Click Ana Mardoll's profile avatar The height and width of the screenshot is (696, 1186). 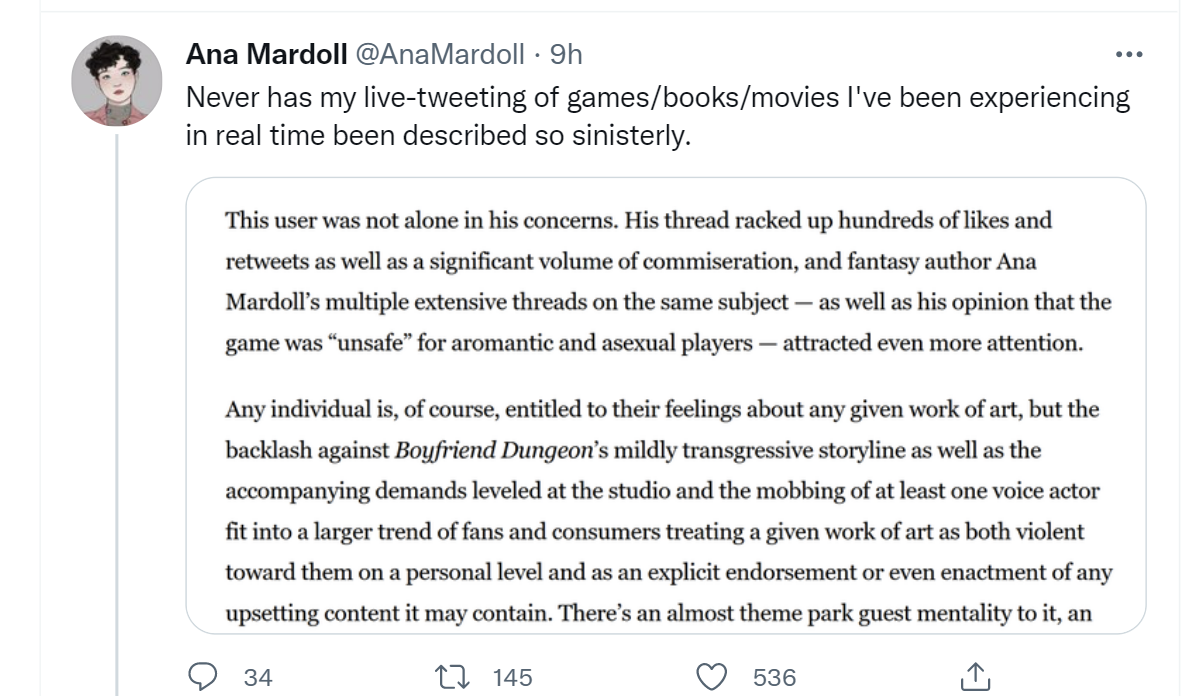tap(118, 81)
